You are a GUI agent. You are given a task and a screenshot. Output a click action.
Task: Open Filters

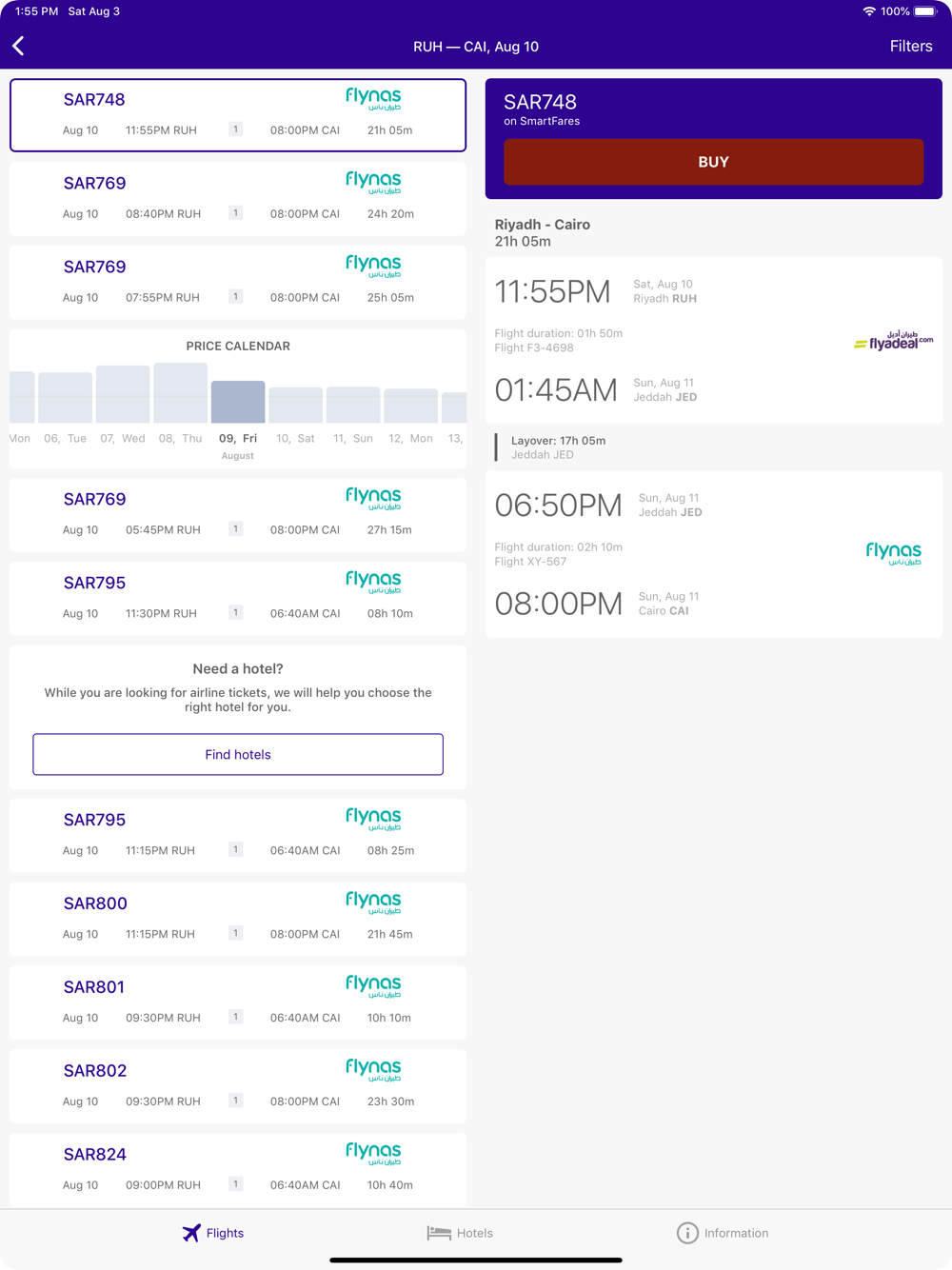[x=911, y=46]
